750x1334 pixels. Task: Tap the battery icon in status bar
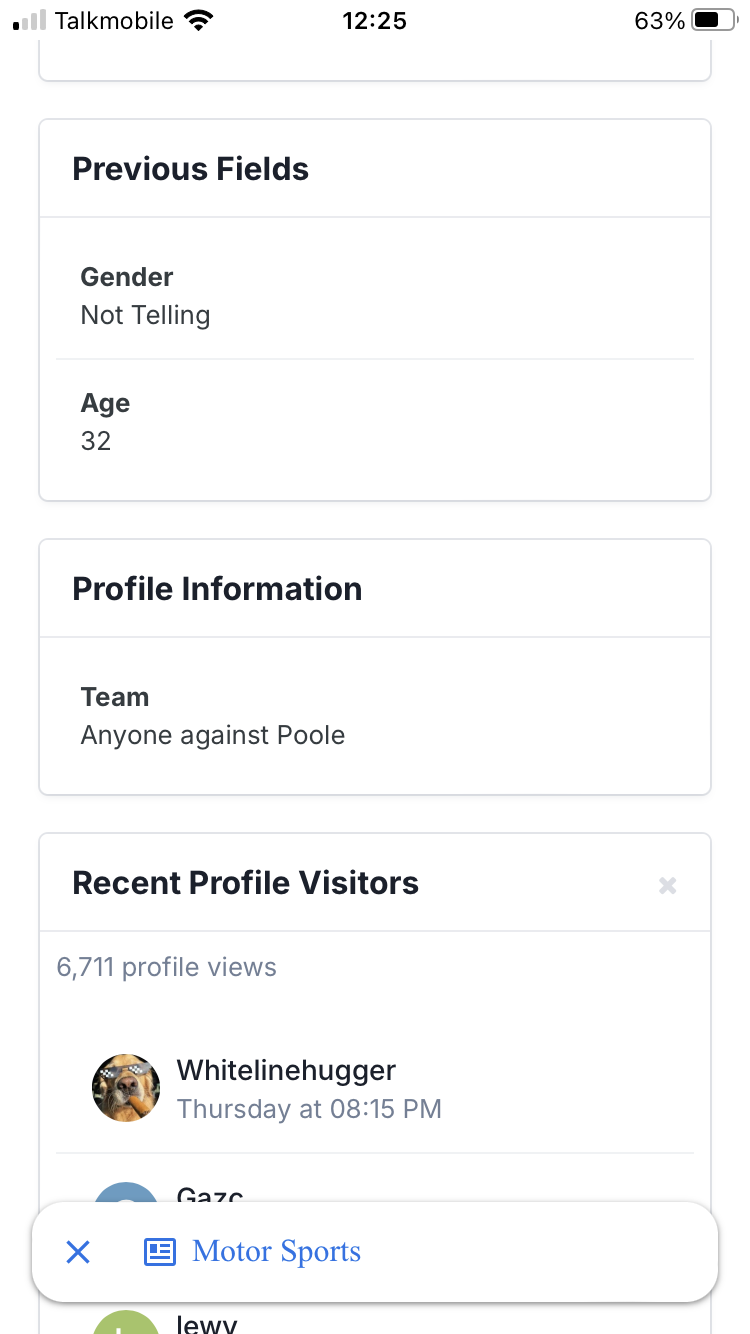coord(713,20)
